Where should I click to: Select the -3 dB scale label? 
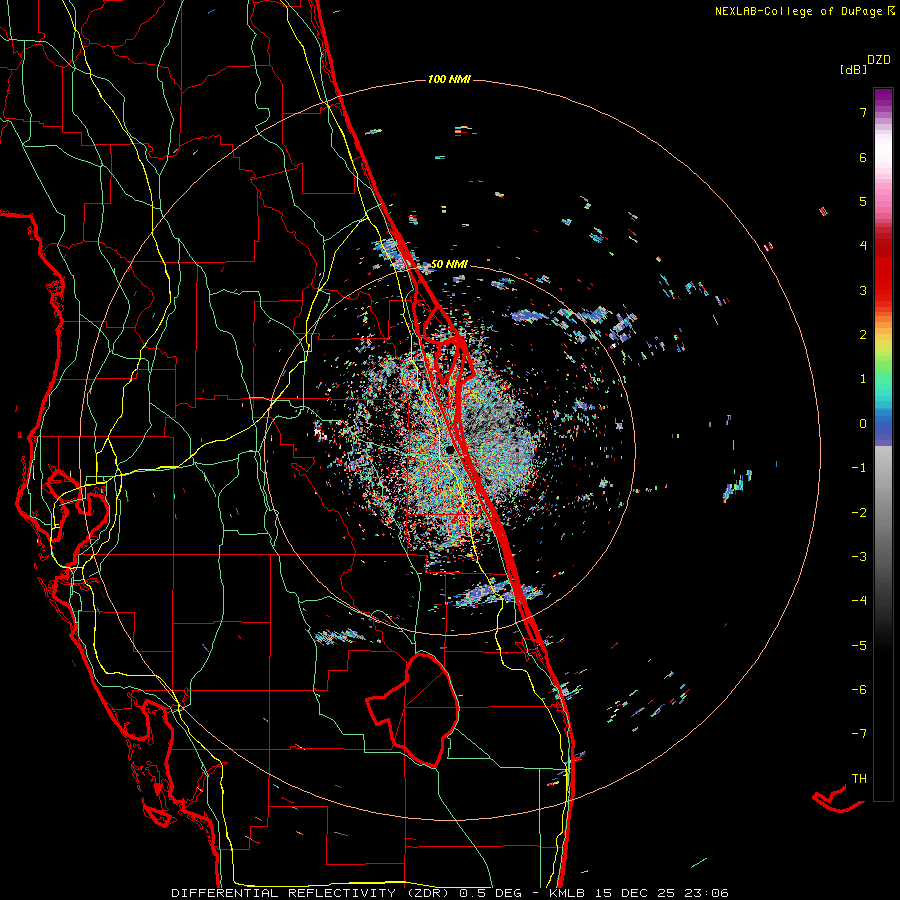859,557
